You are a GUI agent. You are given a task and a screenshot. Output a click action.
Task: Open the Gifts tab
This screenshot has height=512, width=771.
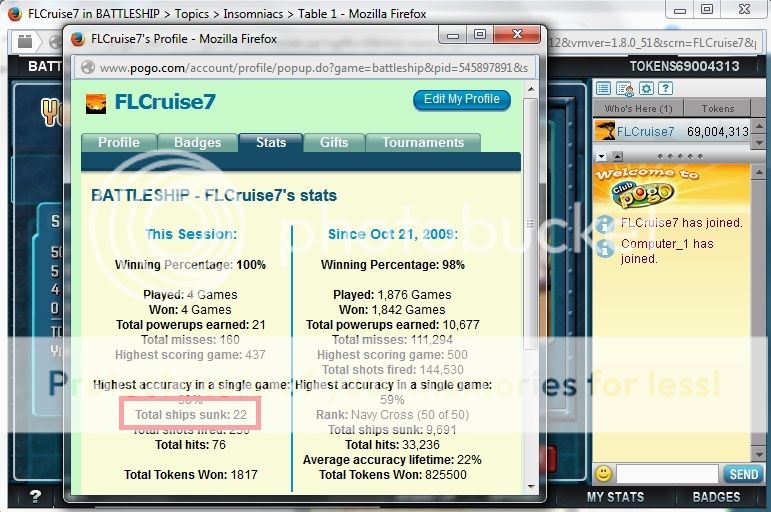tap(334, 143)
